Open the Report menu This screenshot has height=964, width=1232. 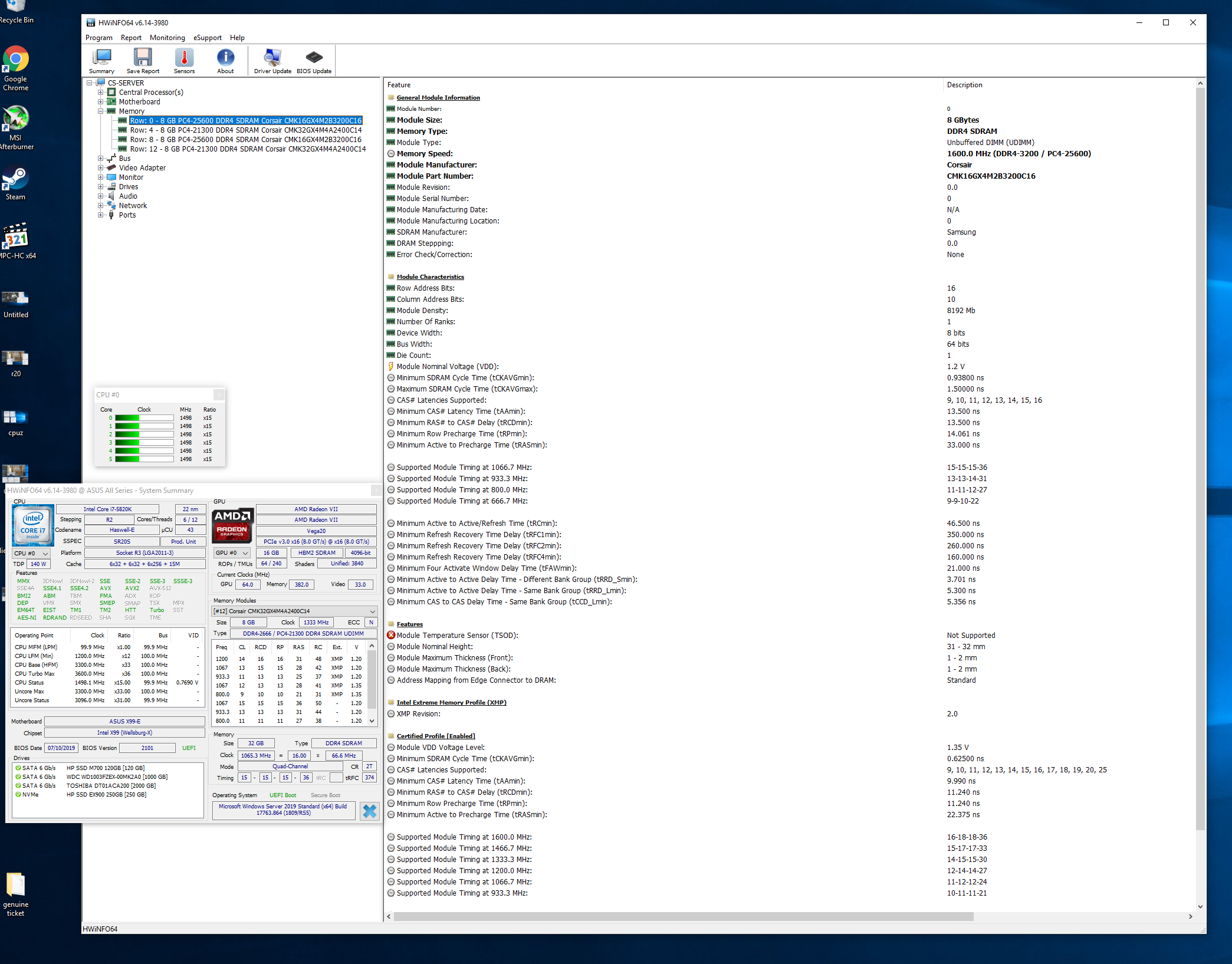click(131, 38)
